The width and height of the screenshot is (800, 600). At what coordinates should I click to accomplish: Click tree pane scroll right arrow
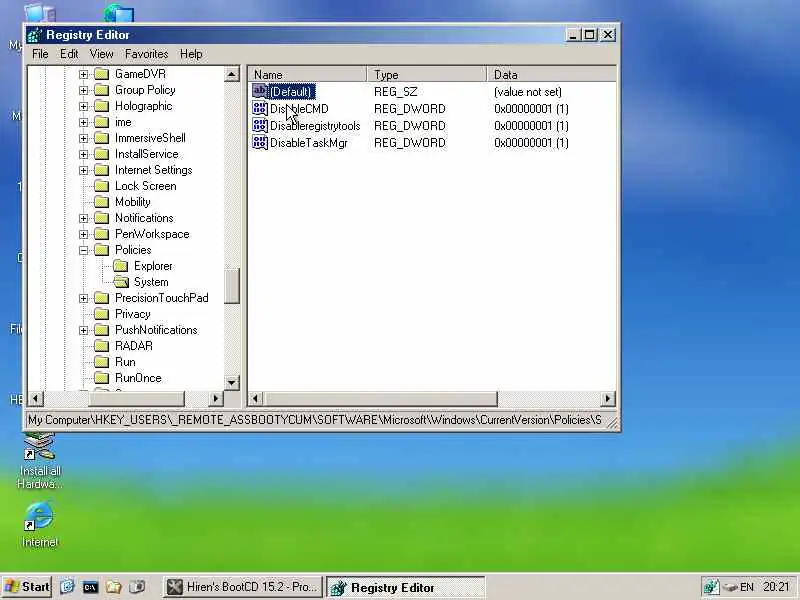coord(216,398)
